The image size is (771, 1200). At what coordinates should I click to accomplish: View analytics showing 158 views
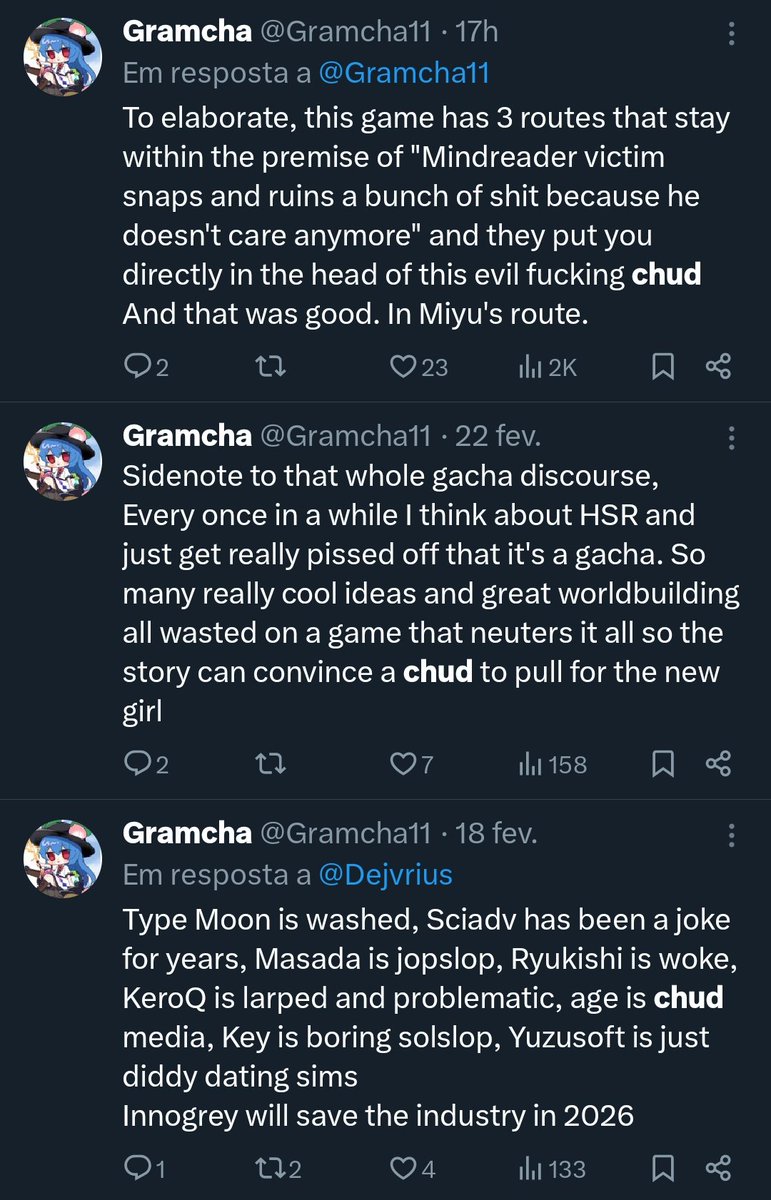coord(552,765)
